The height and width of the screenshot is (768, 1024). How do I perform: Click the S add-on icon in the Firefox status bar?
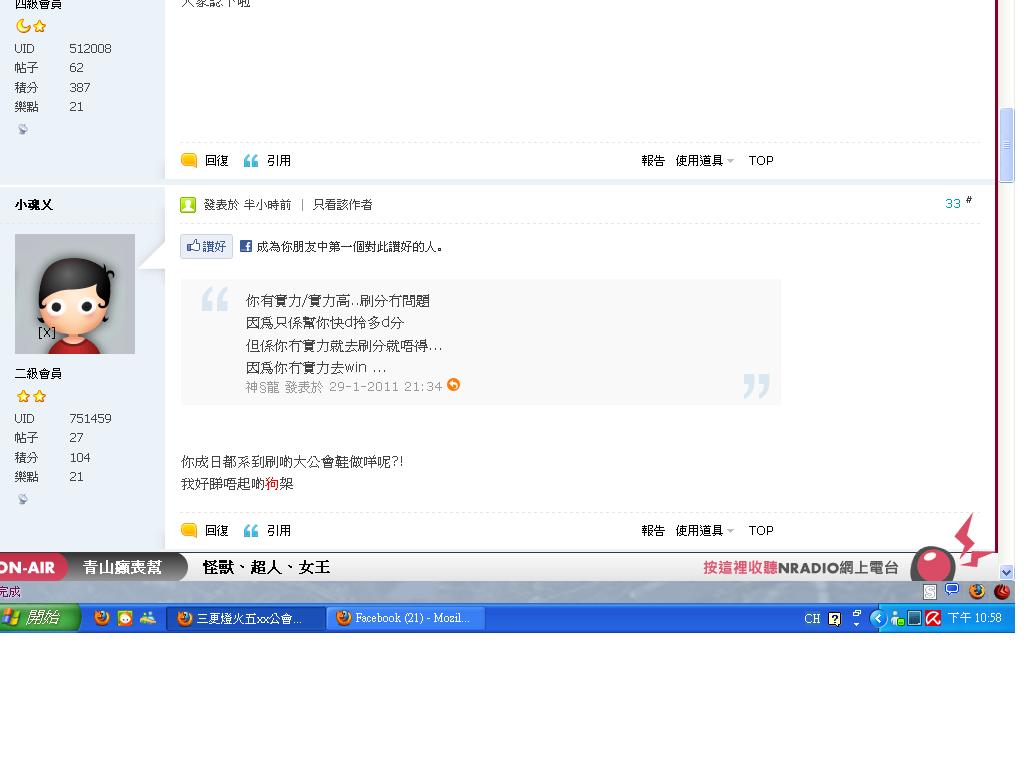click(930, 592)
